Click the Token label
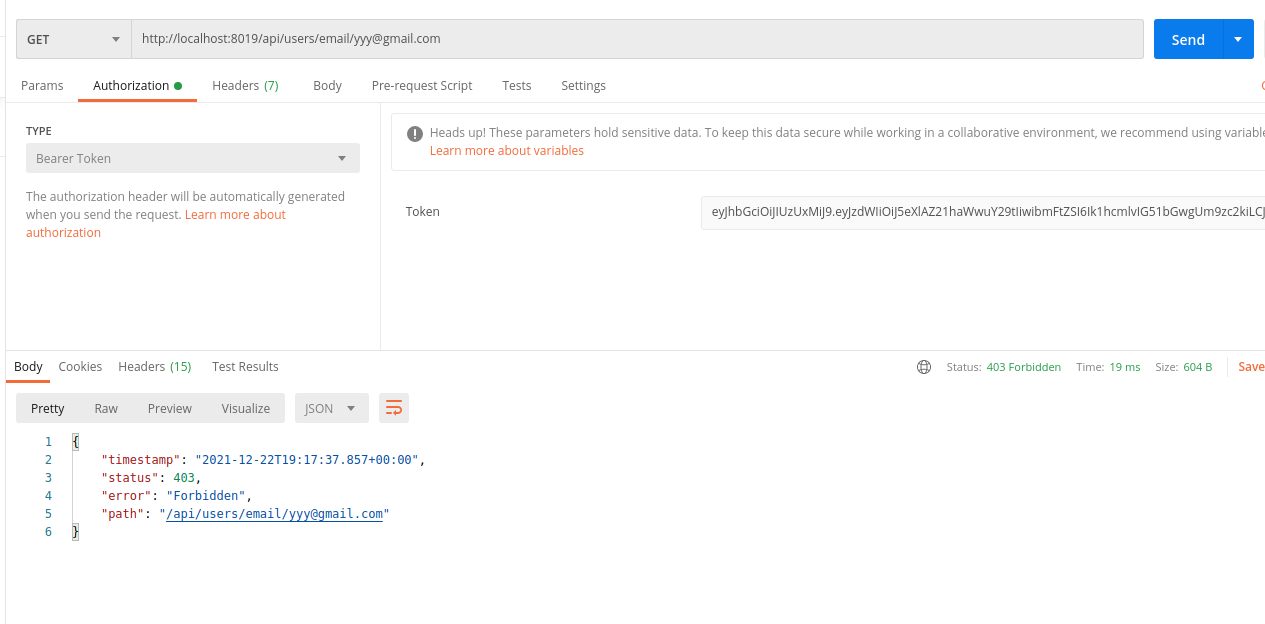This screenshot has width=1265, height=624. coord(422,212)
